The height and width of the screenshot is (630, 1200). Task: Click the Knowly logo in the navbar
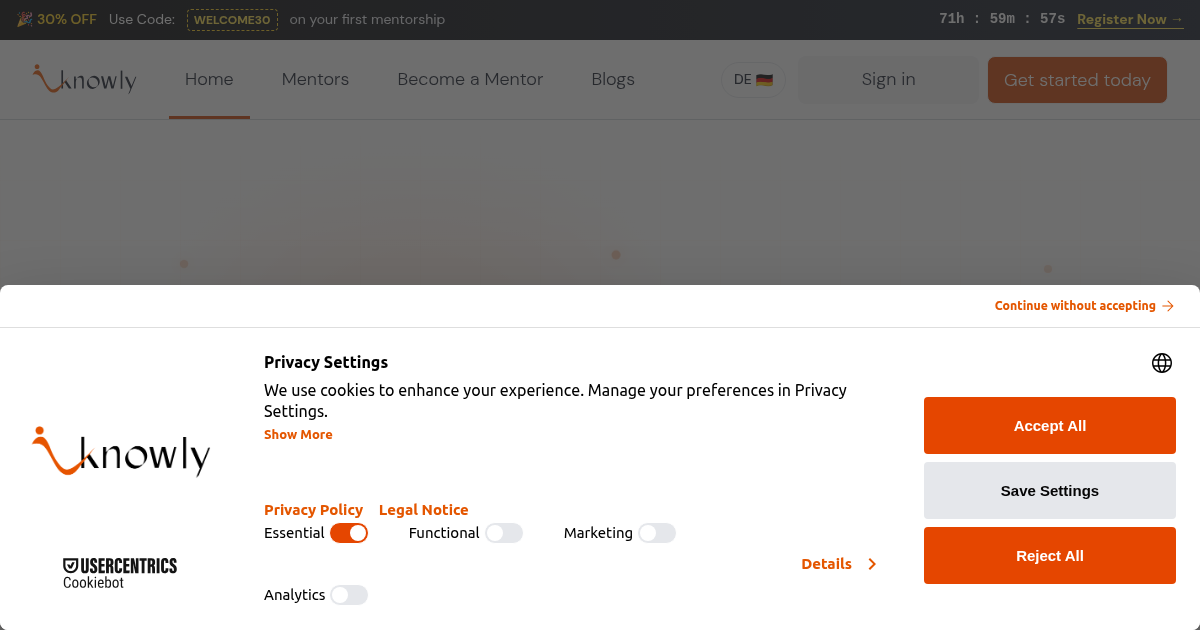pyautogui.click(x=84, y=80)
